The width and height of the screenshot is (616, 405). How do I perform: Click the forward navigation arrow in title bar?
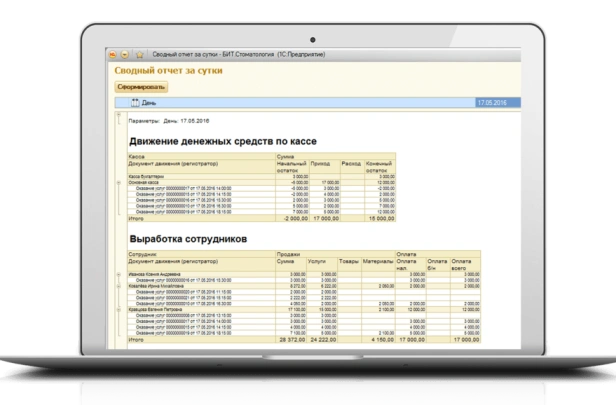point(125,54)
